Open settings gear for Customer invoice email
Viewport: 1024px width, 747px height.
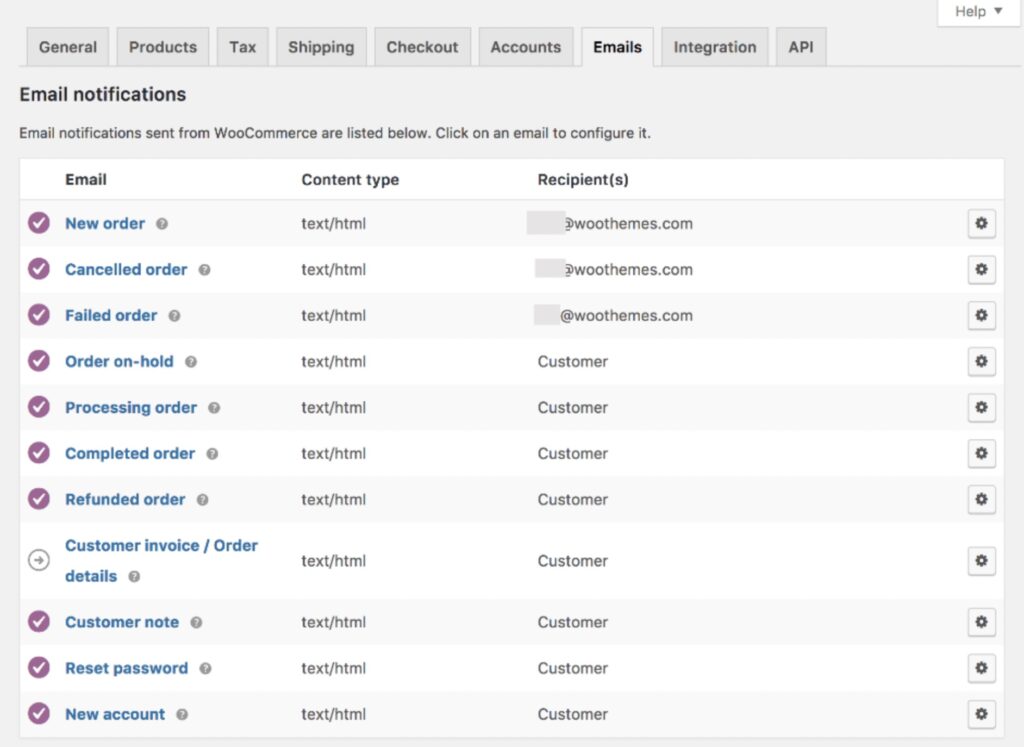click(x=981, y=561)
